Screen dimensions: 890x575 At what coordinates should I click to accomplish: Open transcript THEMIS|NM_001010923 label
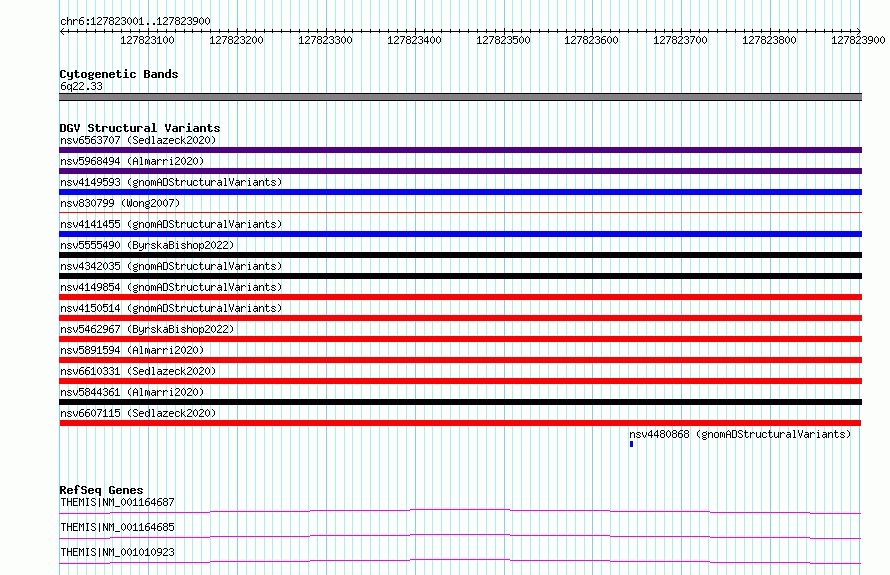coord(117,552)
